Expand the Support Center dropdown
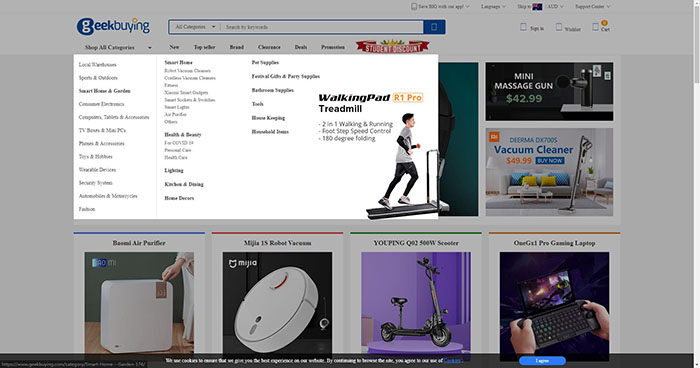700x368 pixels. point(592,6)
